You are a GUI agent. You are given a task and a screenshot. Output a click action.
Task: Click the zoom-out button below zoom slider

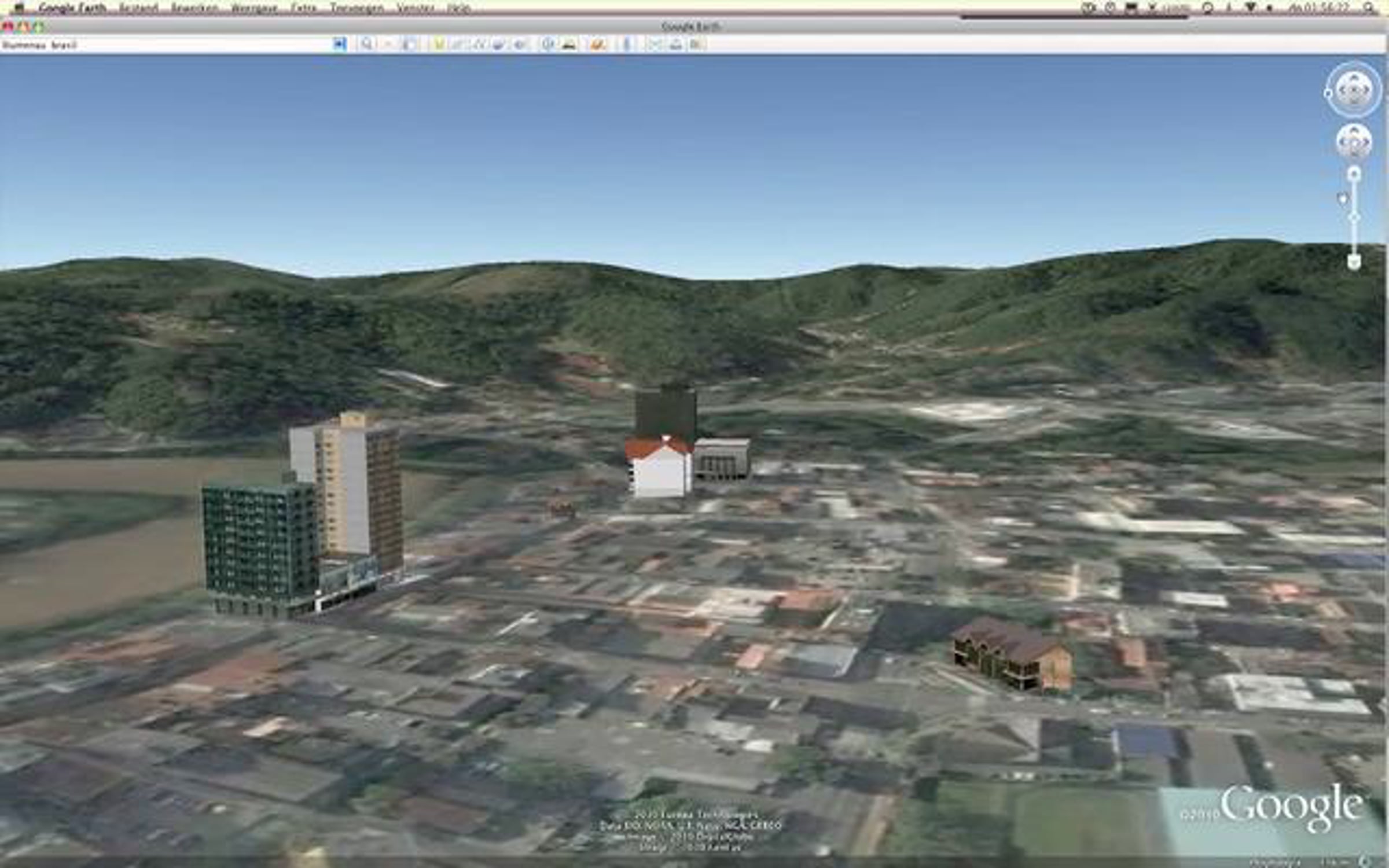coord(1354,263)
